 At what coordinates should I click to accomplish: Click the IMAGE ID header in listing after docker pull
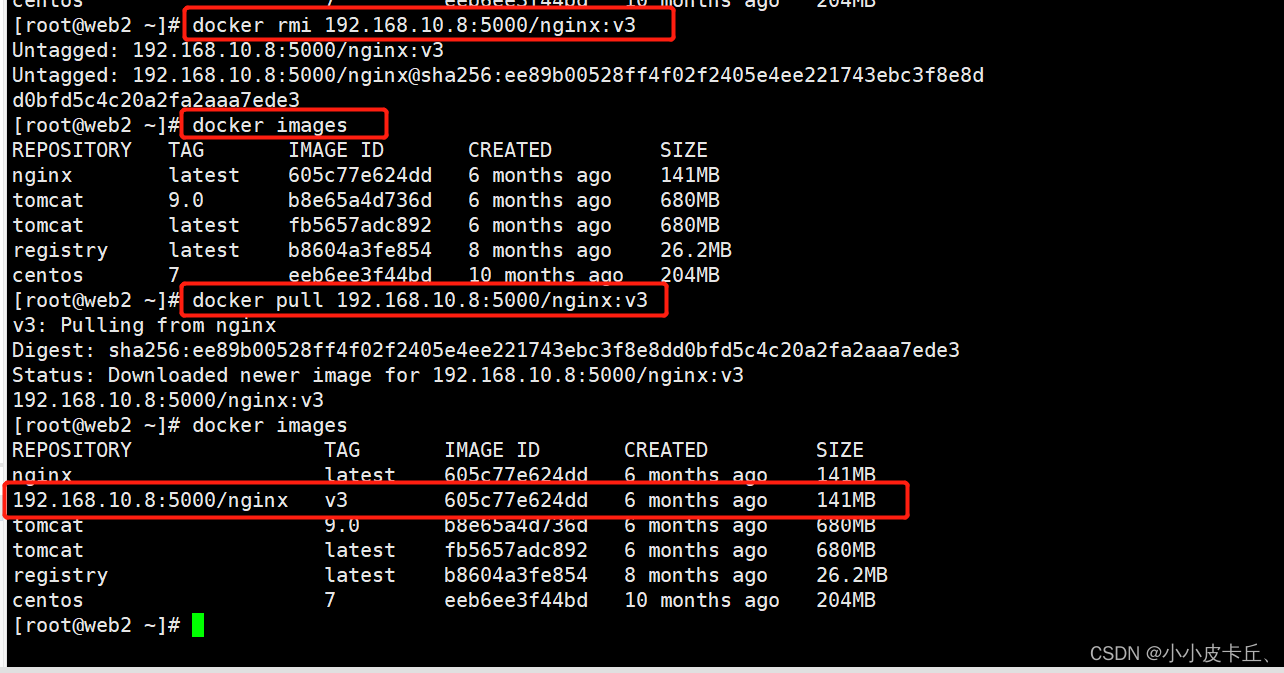point(492,450)
